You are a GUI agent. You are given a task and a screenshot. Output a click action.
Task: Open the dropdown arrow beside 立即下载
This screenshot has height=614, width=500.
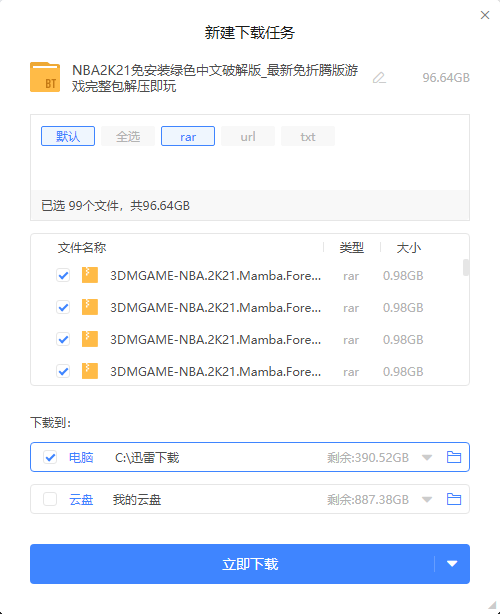[x=452, y=564]
